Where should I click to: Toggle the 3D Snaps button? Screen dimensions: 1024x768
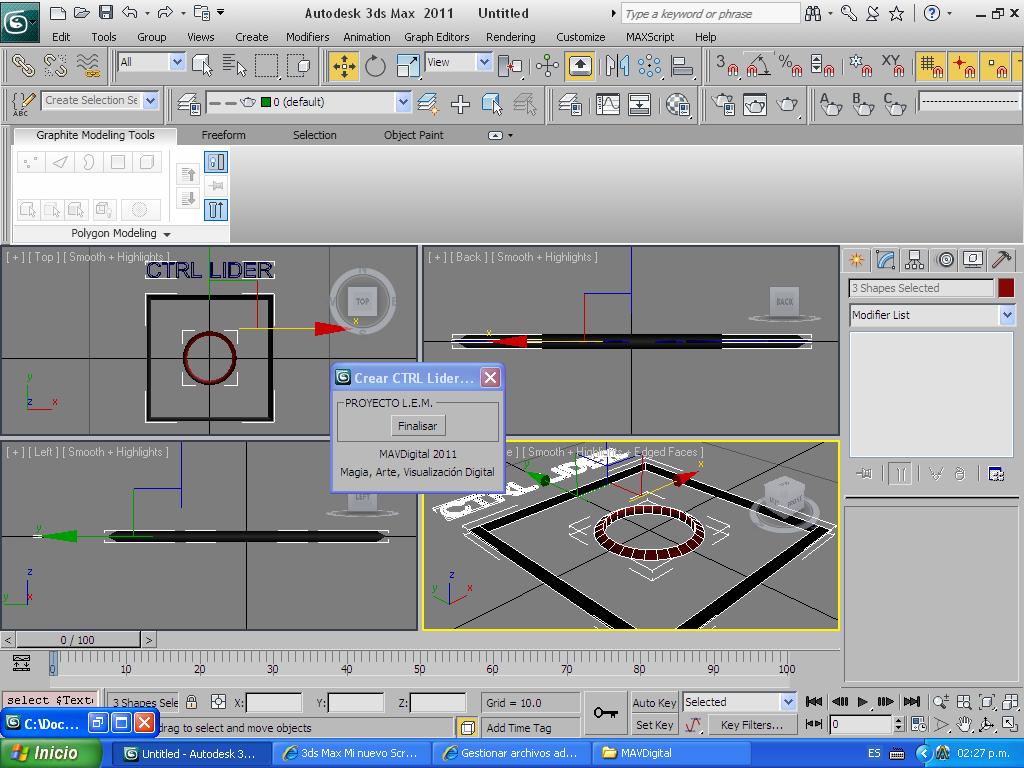[726, 66]
